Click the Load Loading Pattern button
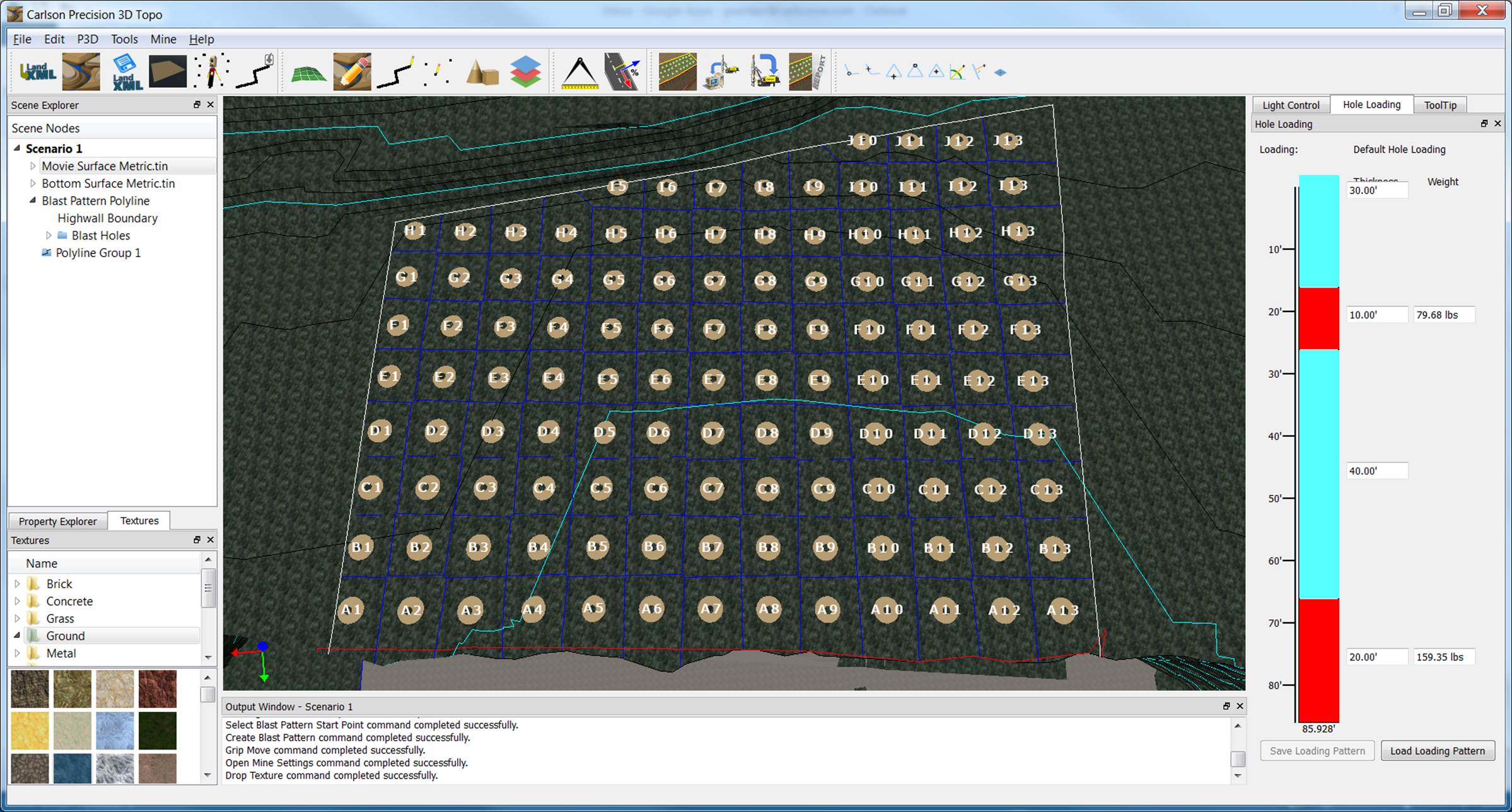Image resolution: width=1512 pixels, height=812 pixels. 1438,751
